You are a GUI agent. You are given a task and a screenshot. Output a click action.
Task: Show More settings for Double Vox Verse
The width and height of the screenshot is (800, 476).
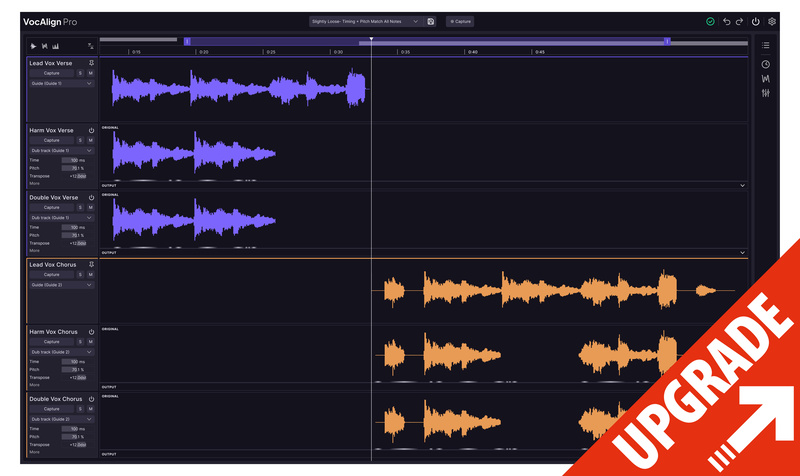coord(34,251)
